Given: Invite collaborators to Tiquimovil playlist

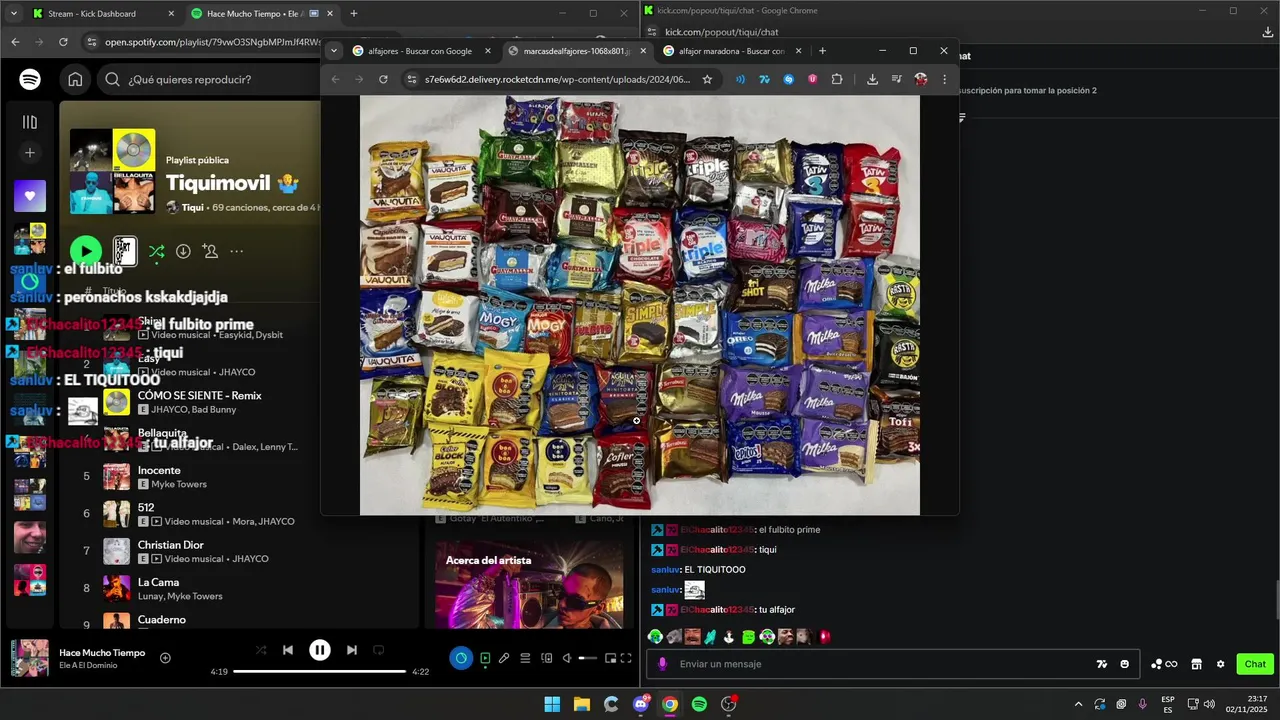Looking at the screenshot, I should coord(210,251).
